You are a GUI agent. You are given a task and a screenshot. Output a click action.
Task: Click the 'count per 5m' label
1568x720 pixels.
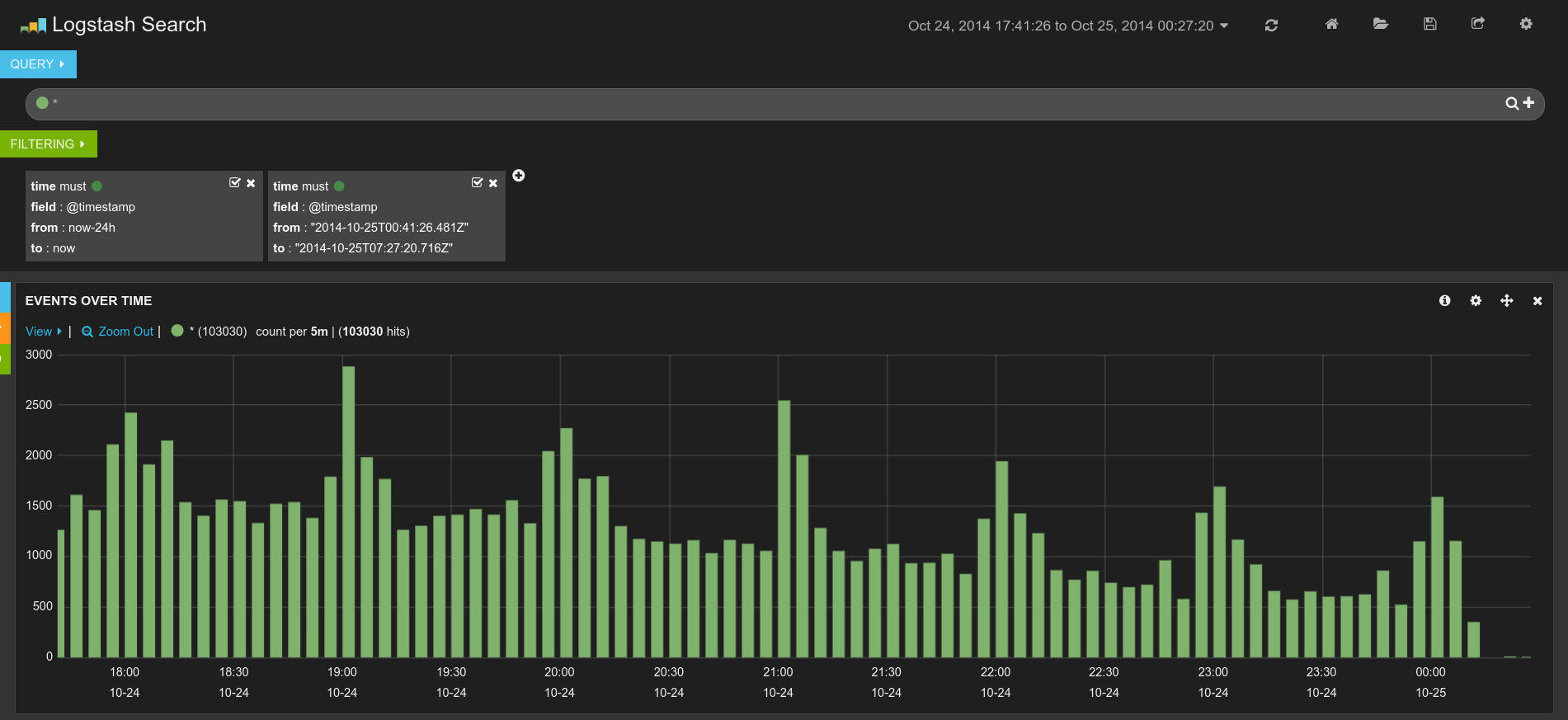(292, 332)
